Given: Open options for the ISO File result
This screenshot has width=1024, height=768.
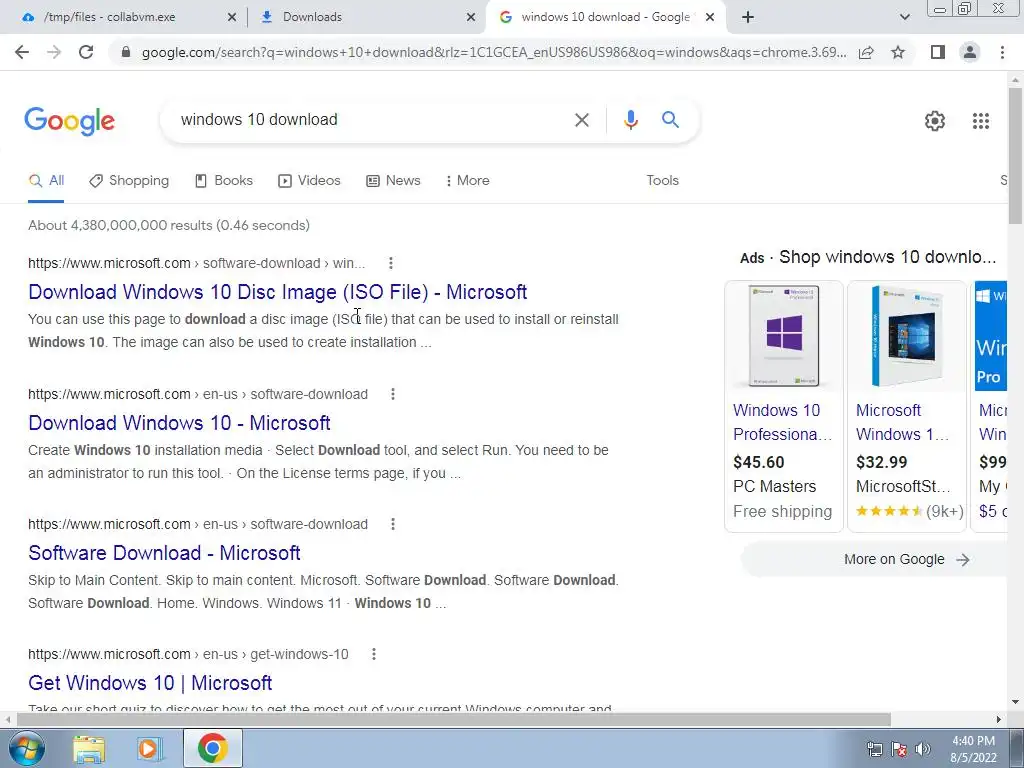Looking at the screenshot, I should coord(391,263).
